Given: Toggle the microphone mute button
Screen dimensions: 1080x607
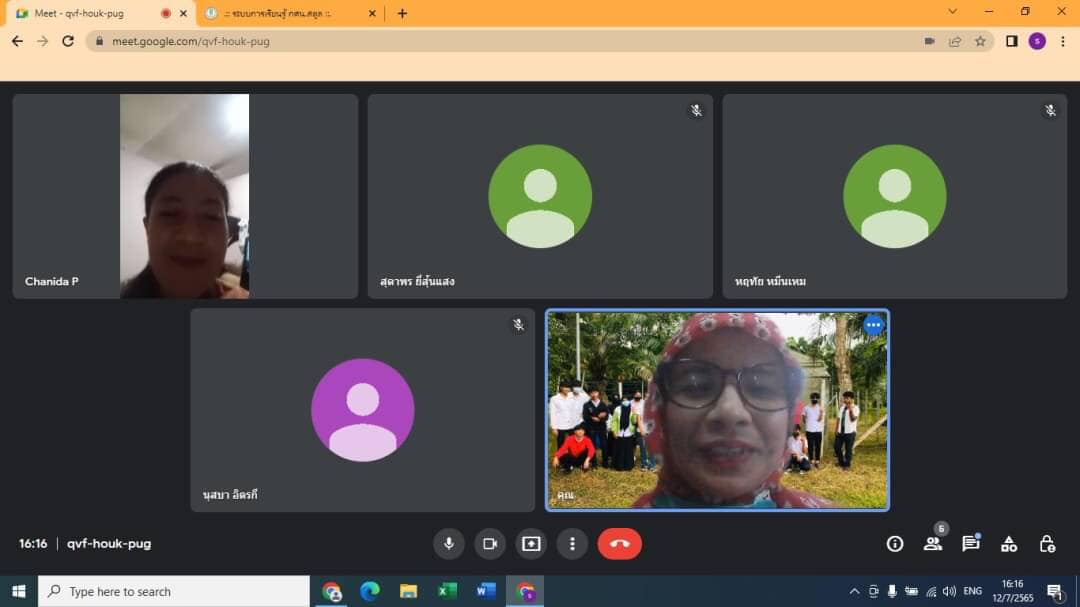Looking at the screenshot, I should (x=448, y=544).
